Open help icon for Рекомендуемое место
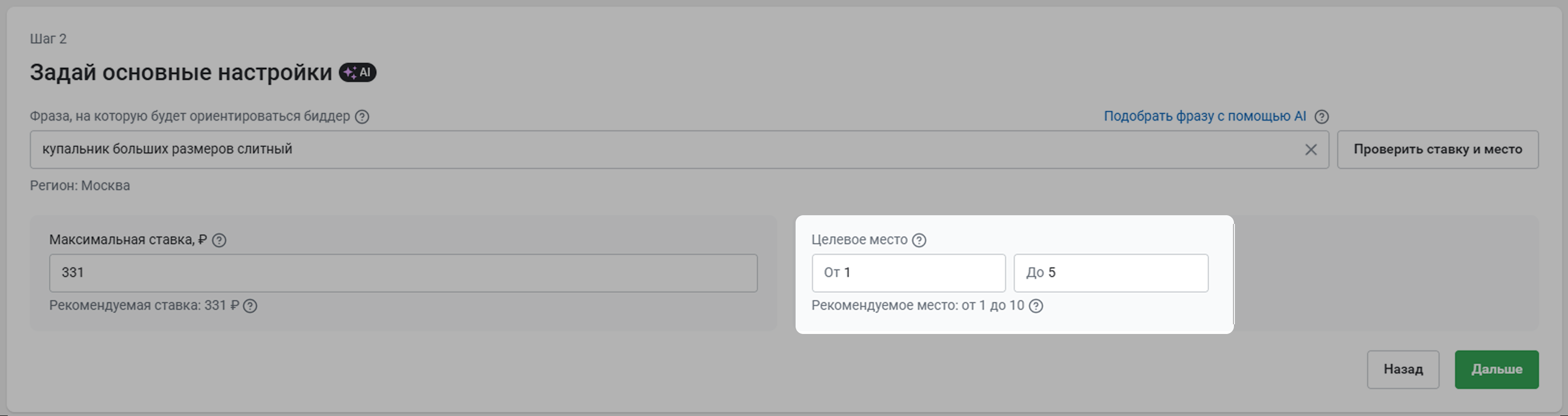Viewport: 1568px width, 416px height. (1036, 306)
